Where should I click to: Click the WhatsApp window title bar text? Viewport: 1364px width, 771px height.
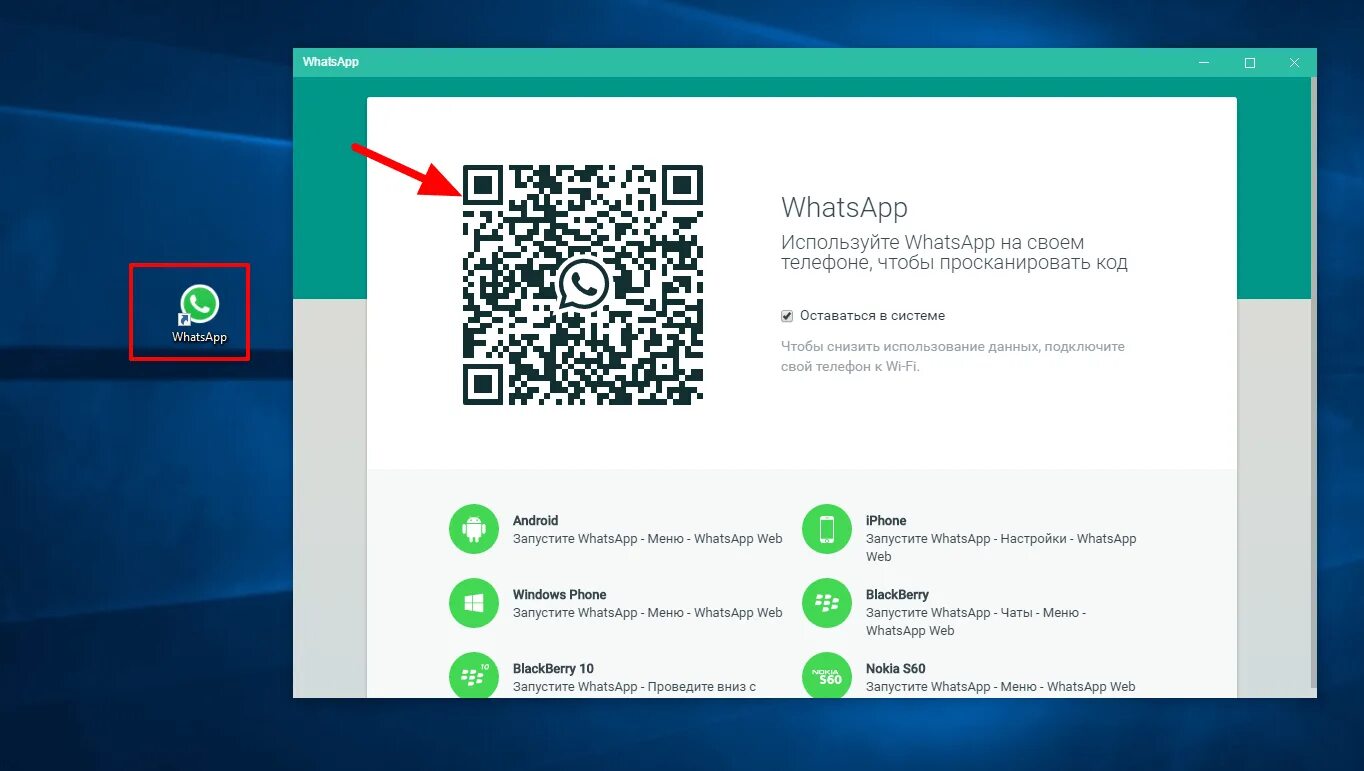tap(331, 62)
